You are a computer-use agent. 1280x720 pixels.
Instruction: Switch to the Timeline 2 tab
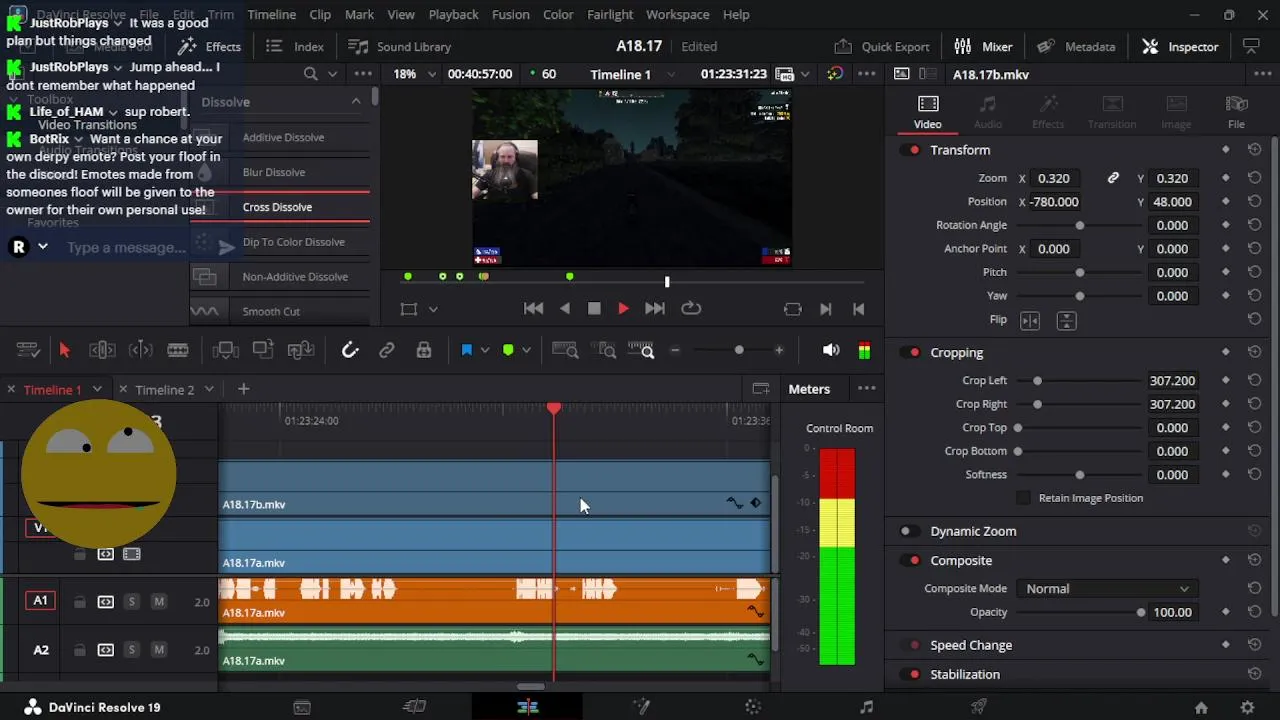coord(165,389)
